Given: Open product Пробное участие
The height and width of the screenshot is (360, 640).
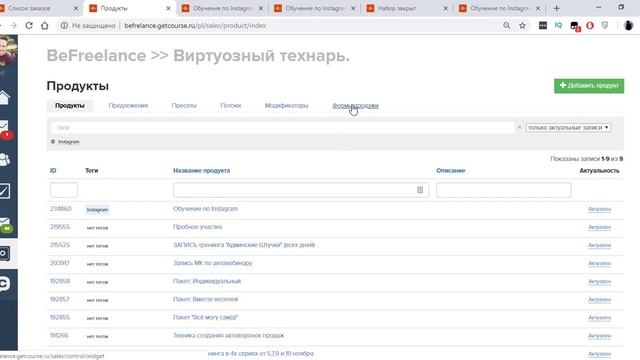Looking at the screenshot, I should (x=198, y=227).
